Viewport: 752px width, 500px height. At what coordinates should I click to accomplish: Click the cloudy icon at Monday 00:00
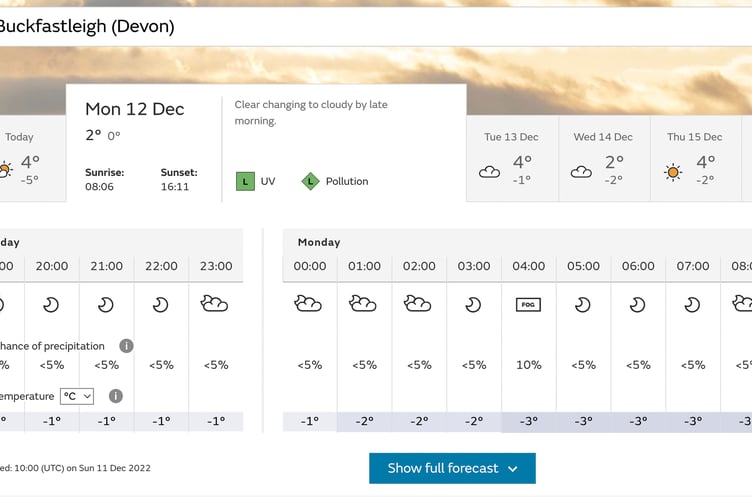308,304
